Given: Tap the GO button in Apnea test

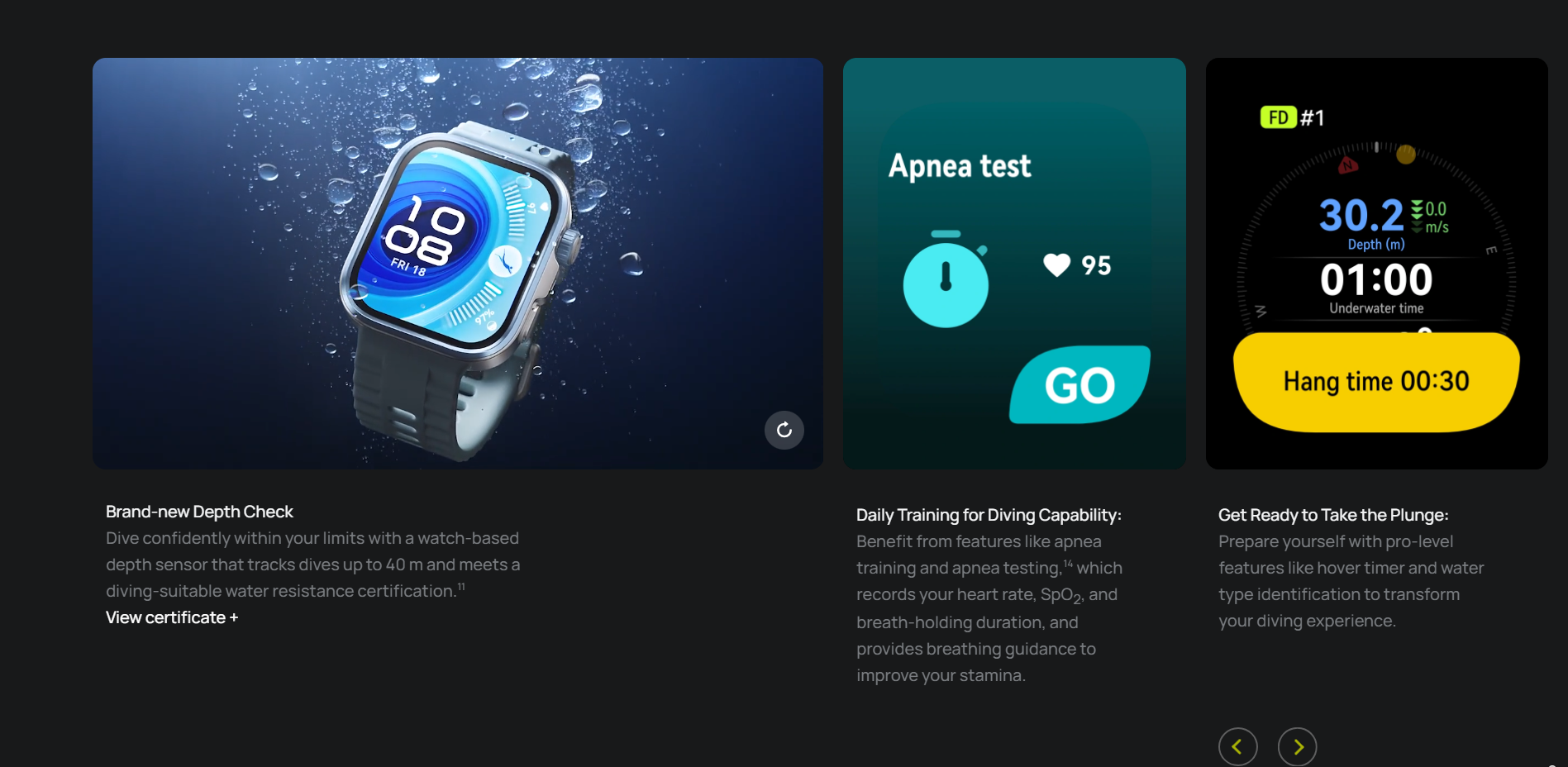Looking at the screenshot, I should point(1079,385).
